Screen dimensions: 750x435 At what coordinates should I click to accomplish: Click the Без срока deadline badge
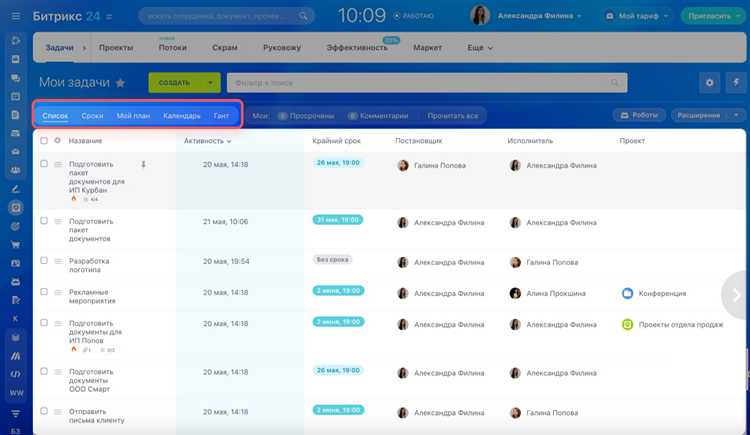click(332, 259)
